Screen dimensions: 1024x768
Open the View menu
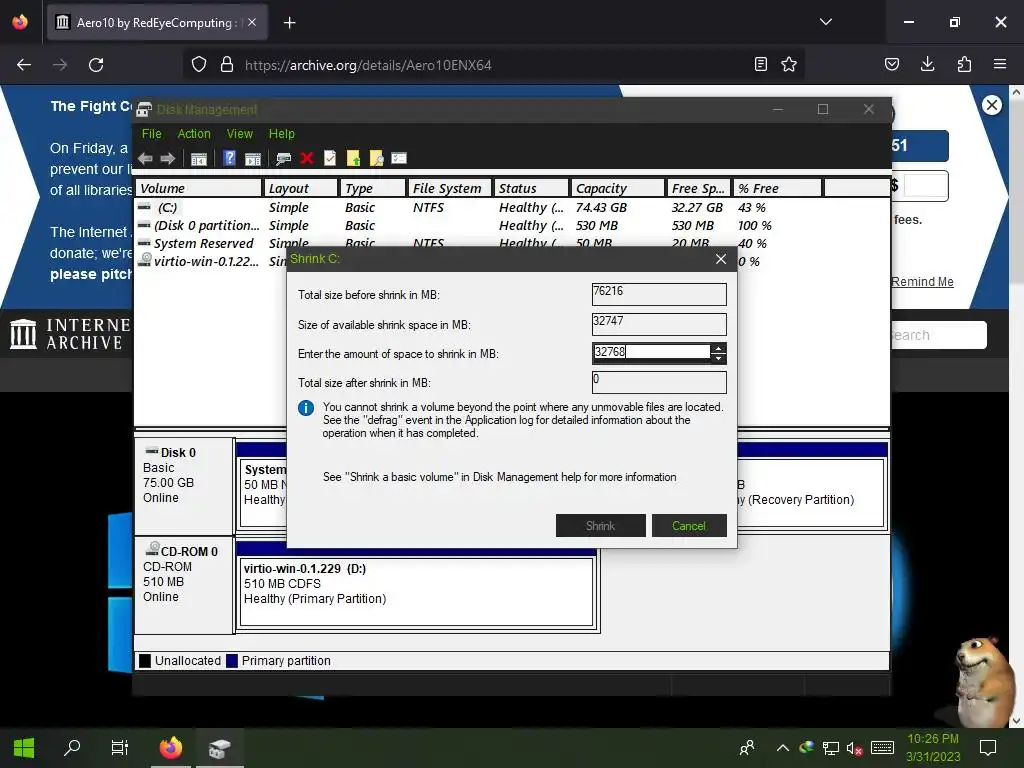pos(240,134)
